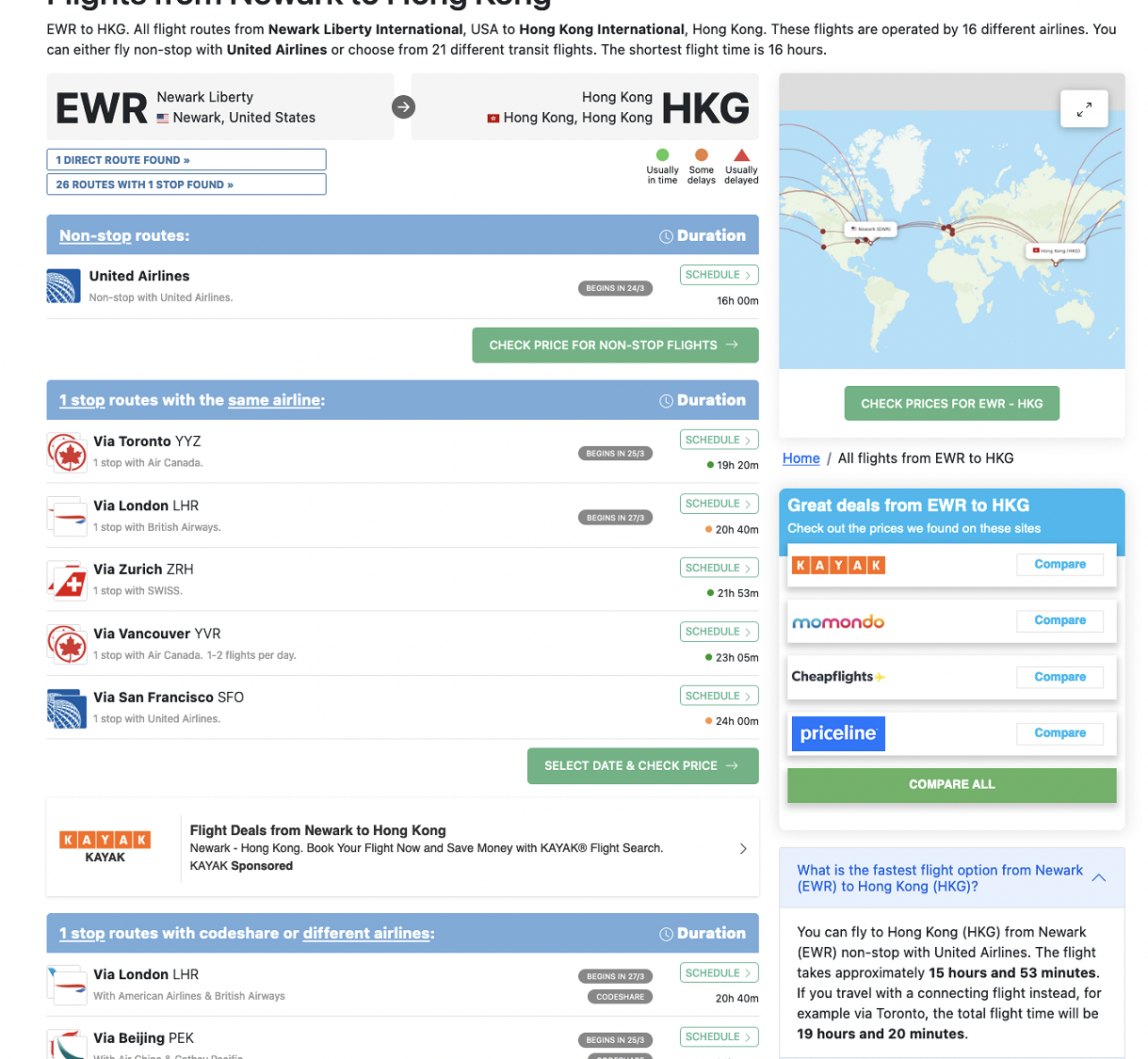Click different airlines link in header
This screenshot has width=1148, height=1059.
point(366,934)
